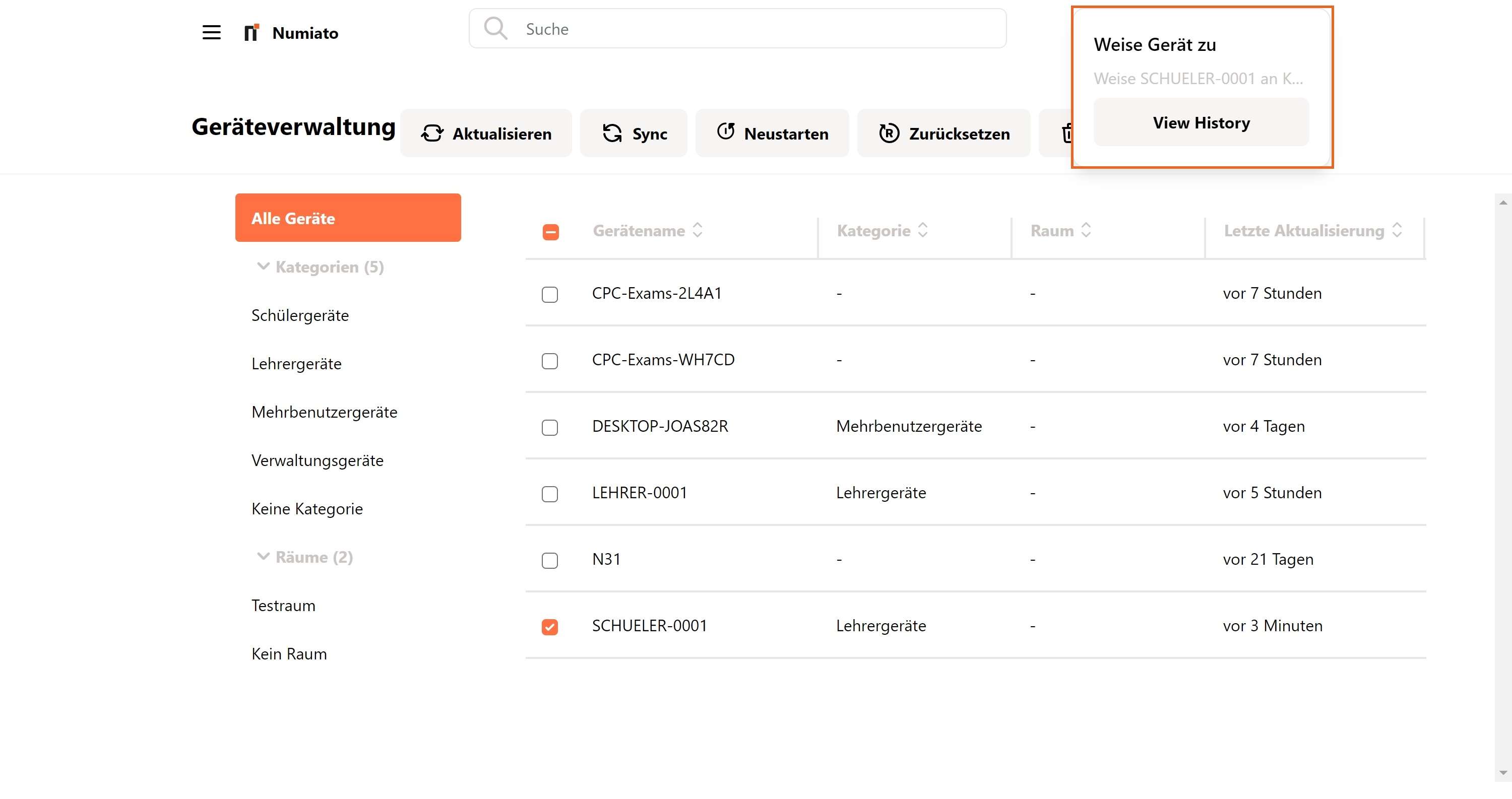Click 'vor 3 Minuten' update time
Screen dimensions: 1512x799
tap(1273, 625)
